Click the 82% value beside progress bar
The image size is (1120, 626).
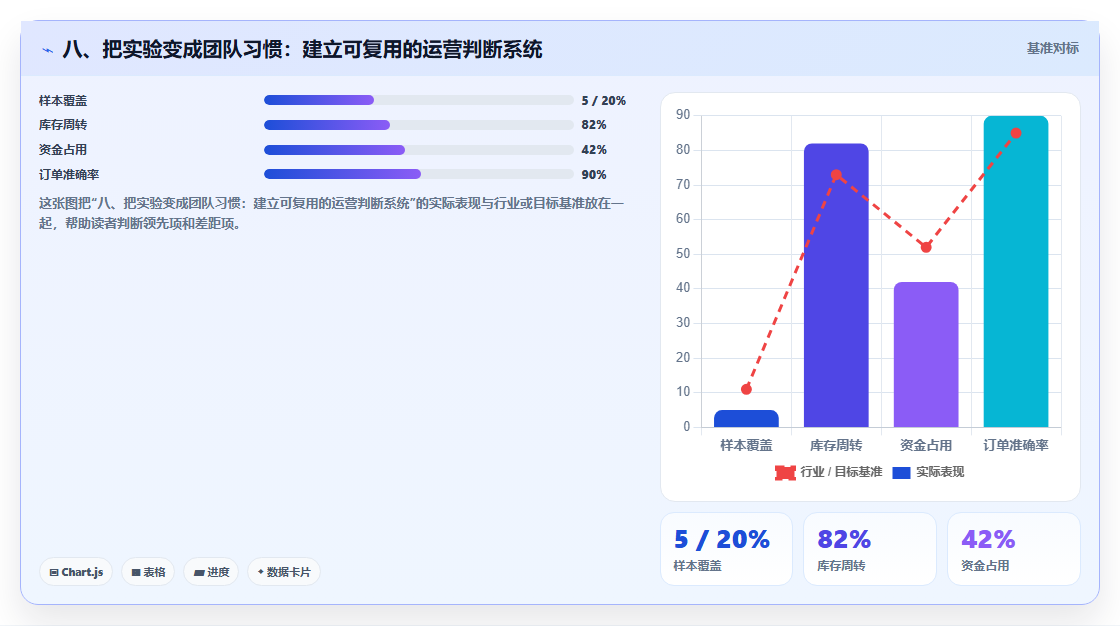pyautogui.click(x=594, y=125)
